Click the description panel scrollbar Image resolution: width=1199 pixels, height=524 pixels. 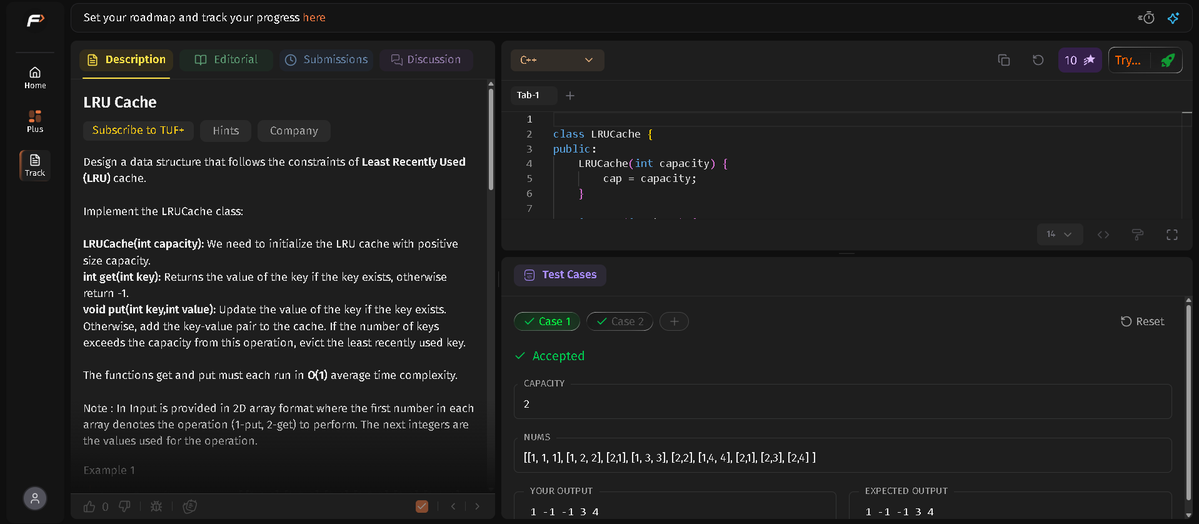click(490, 138)
